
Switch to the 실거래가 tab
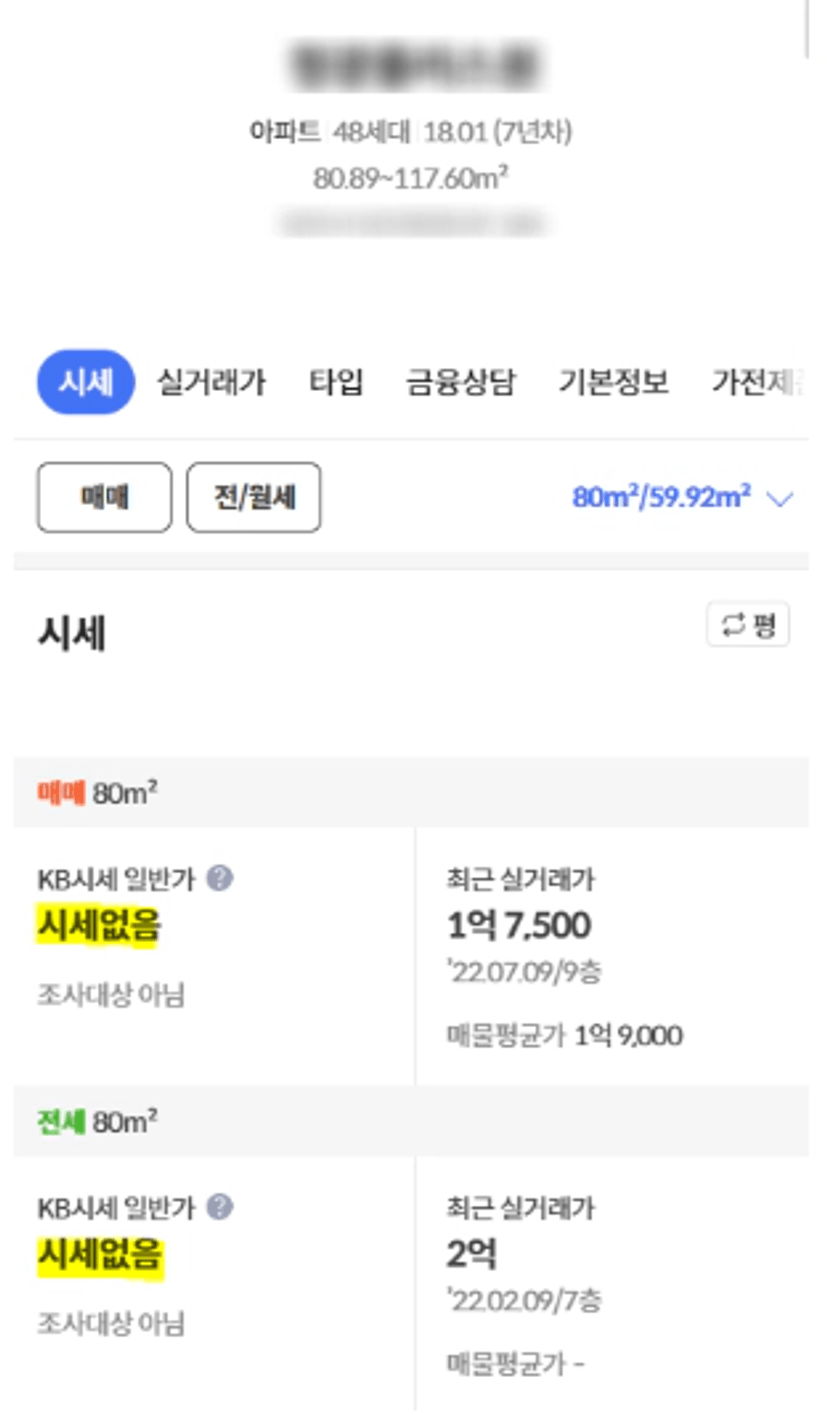click(x=211, y=382)
